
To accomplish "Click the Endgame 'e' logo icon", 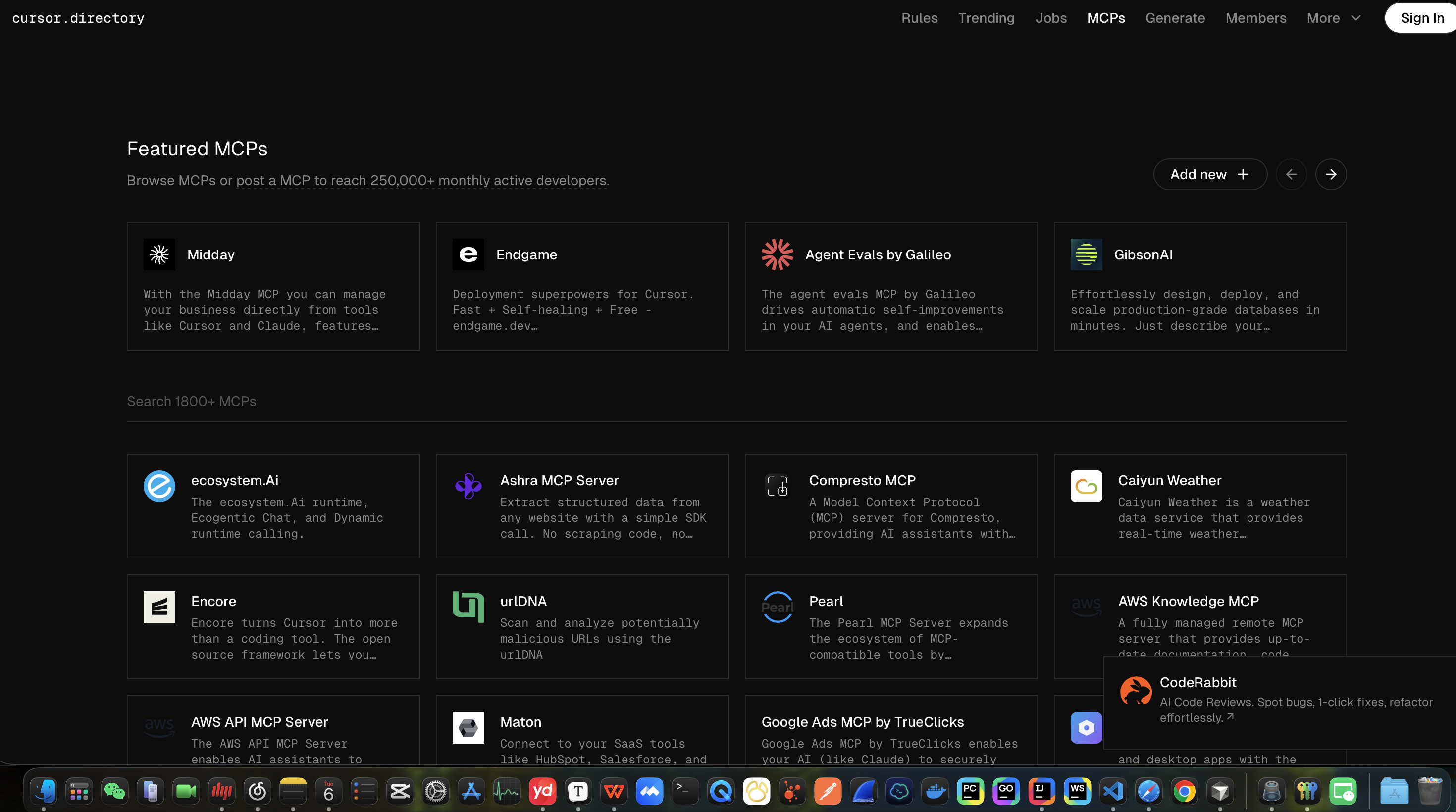I will point(468,254).
